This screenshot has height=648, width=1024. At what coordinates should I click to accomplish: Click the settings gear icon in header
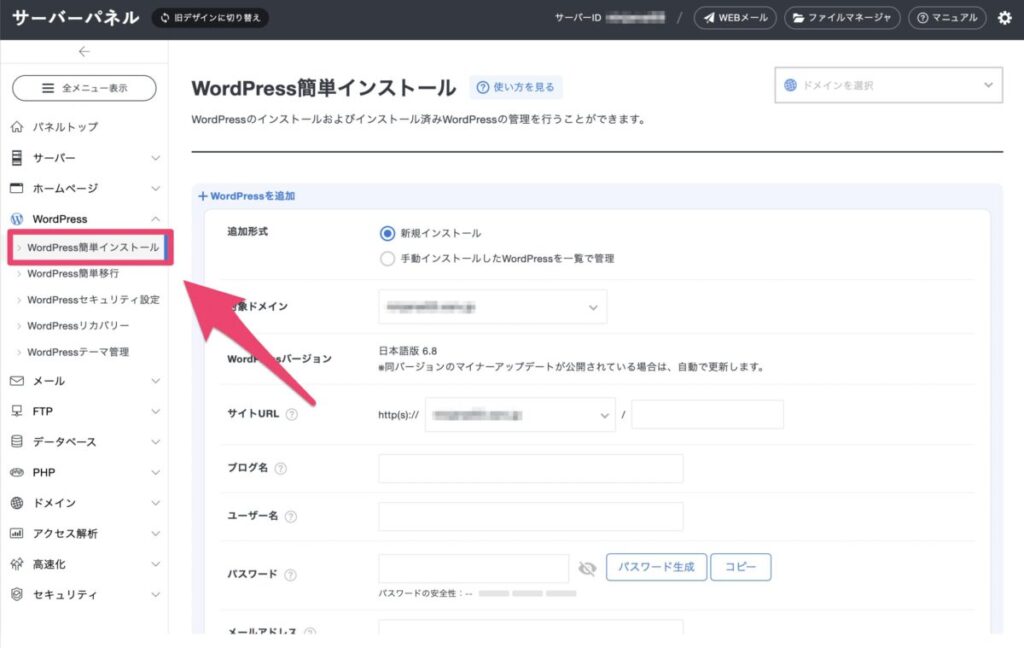tap(1004, 18)
